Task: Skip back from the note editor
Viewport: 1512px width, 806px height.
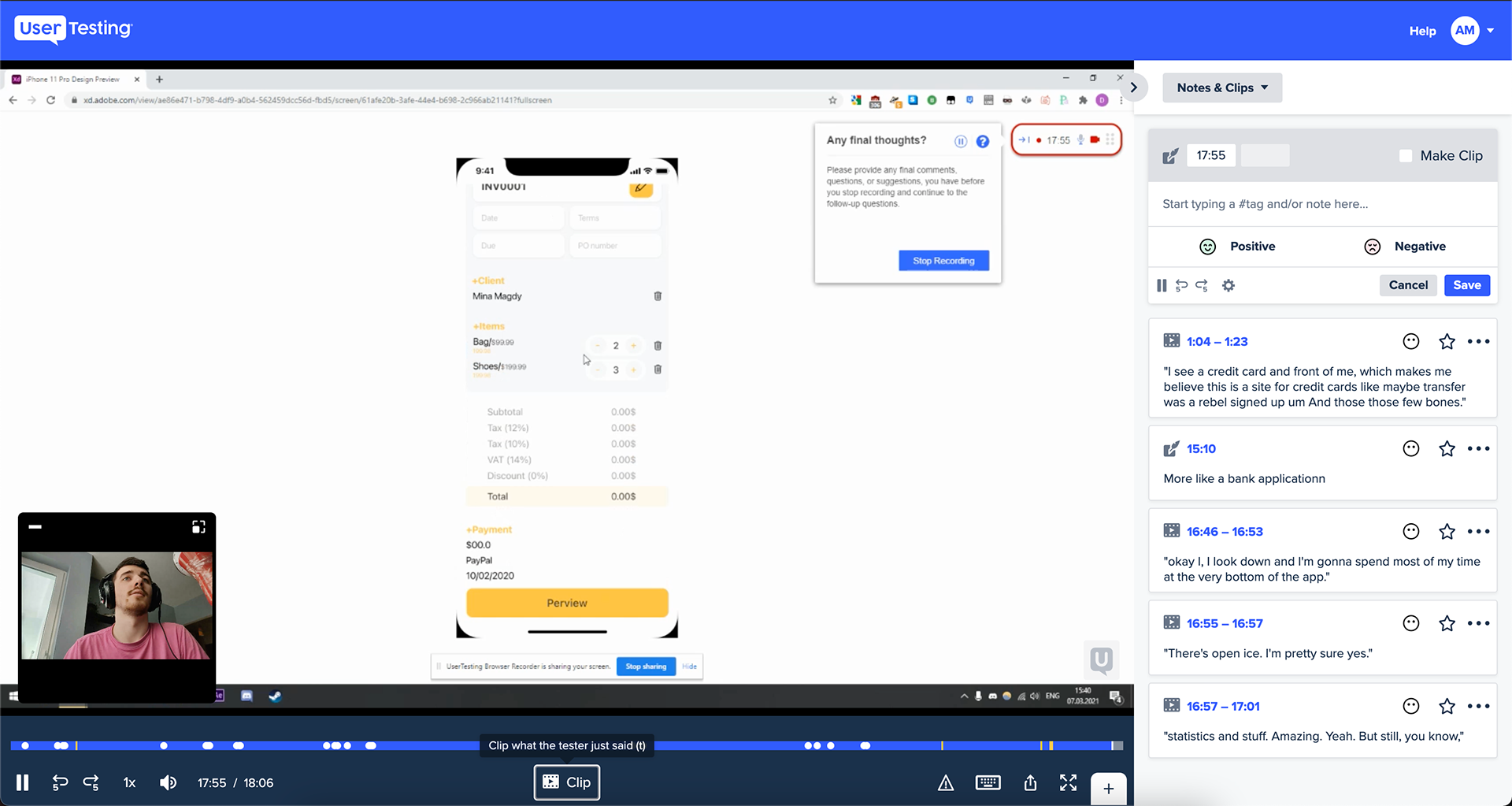Action: tap(1181, 285)
